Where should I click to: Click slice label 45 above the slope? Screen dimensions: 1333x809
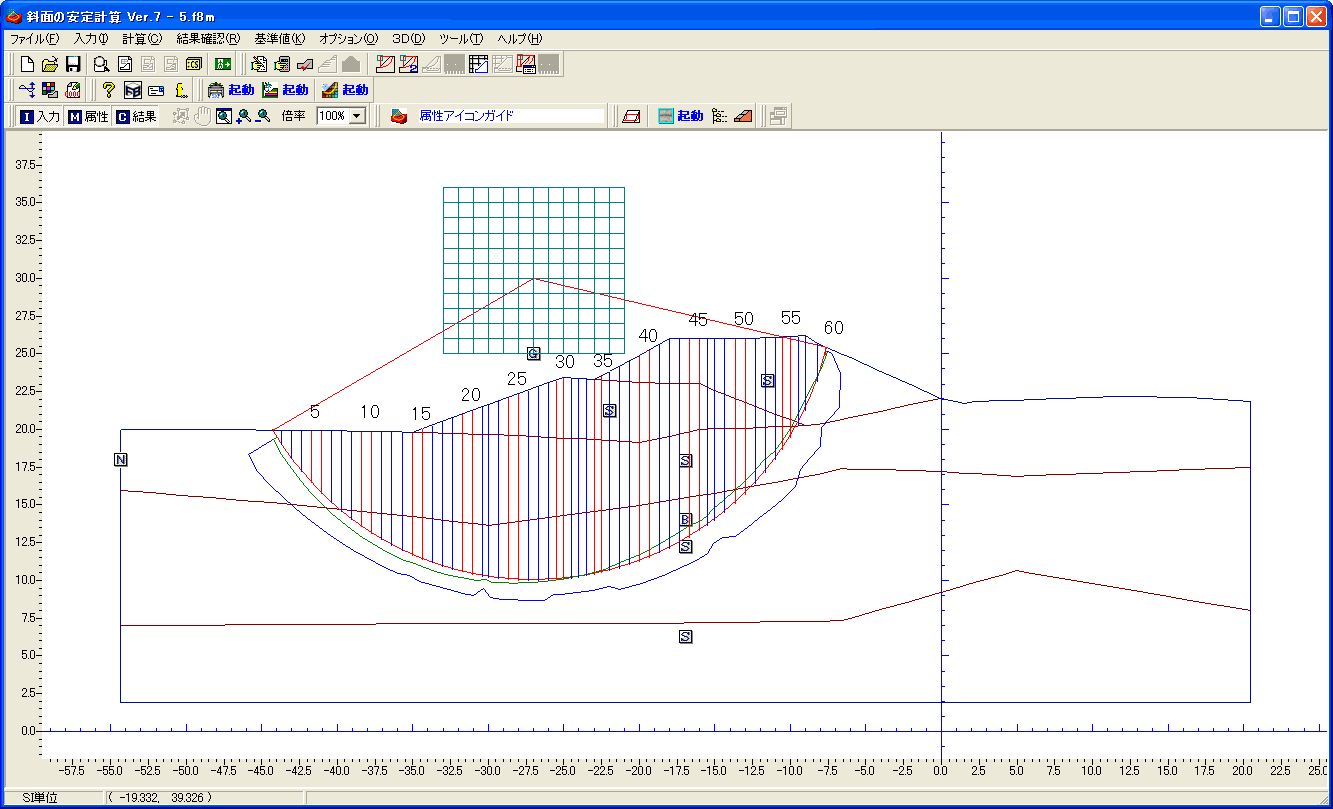(x=698, y=320)
